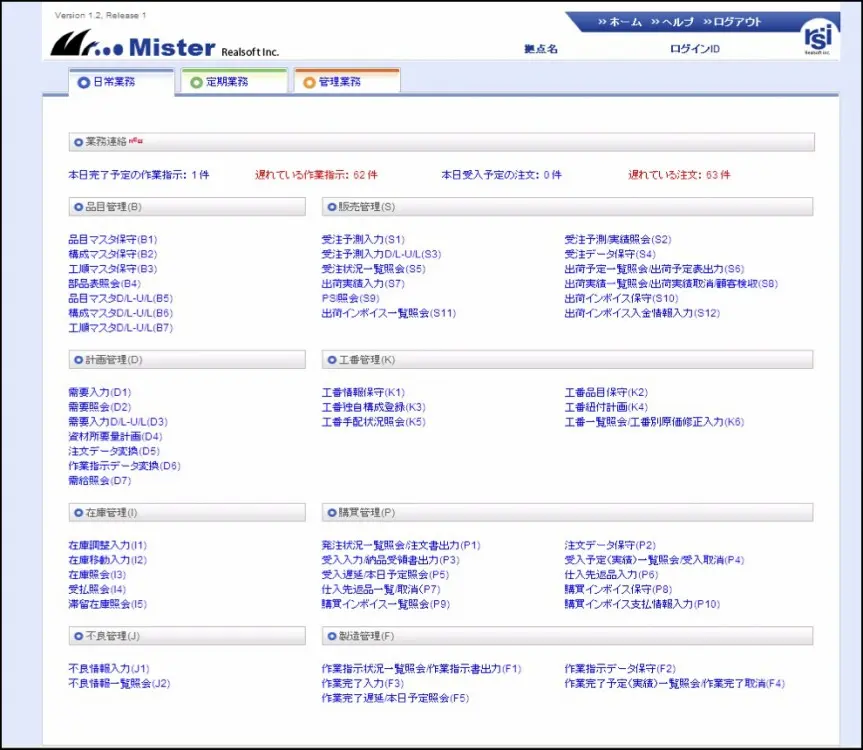The width and height of the screenshot is (863, 750).
Task: Click the bullet icon beside 製造管理(F)
Action: 331,637
